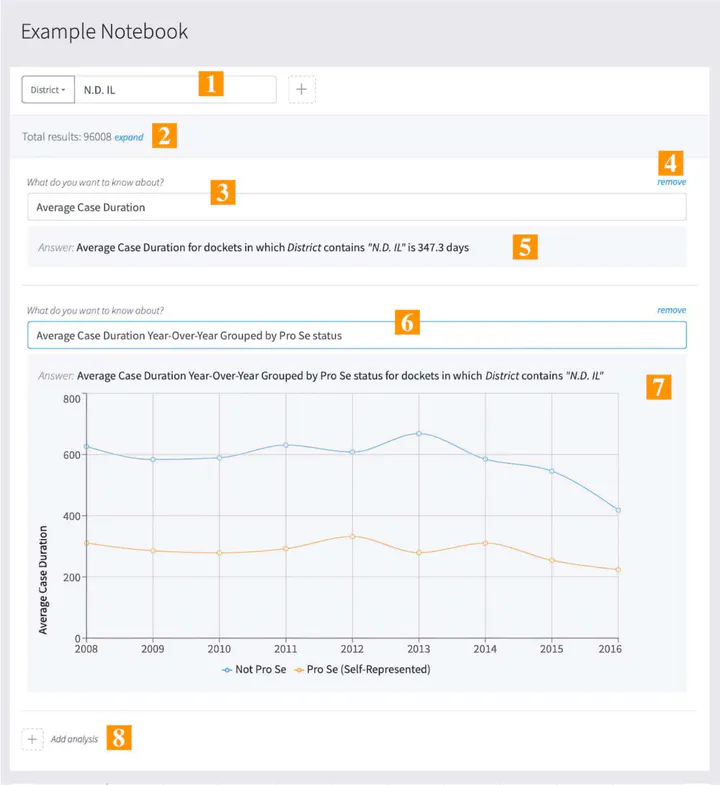Screen dimensions: 720x785
Task: Click orange annotation marker number 6
Action: coord(407,322)
